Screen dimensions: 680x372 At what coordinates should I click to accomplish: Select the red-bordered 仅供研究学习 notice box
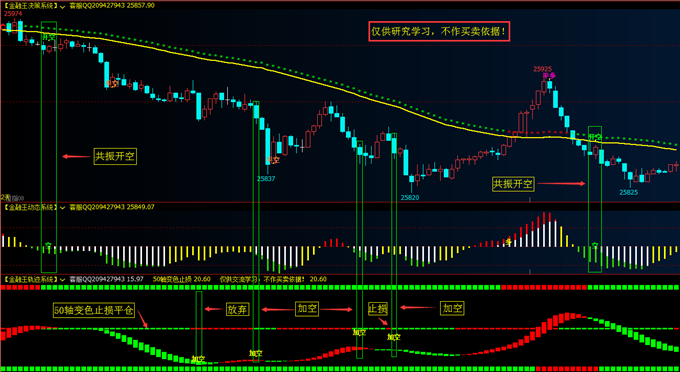coord(439,32)
